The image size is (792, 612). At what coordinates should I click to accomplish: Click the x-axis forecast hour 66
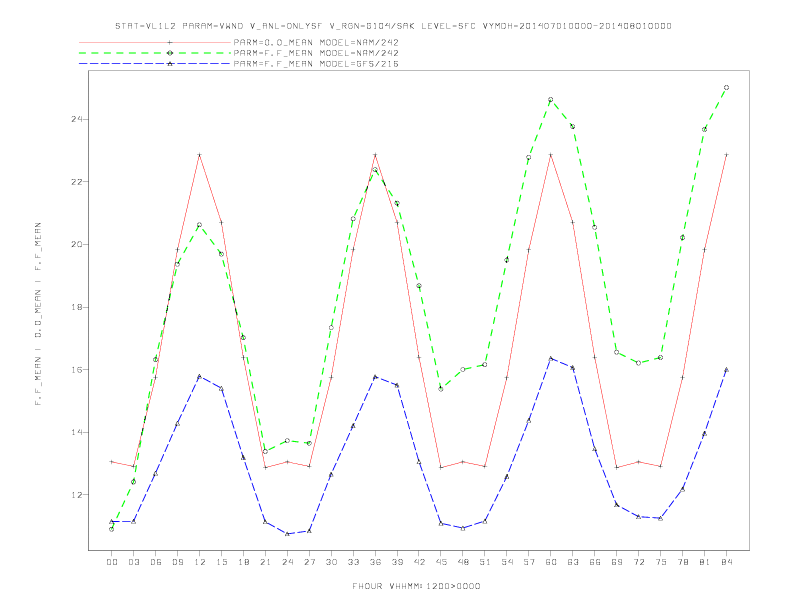[x=595, y=562]
